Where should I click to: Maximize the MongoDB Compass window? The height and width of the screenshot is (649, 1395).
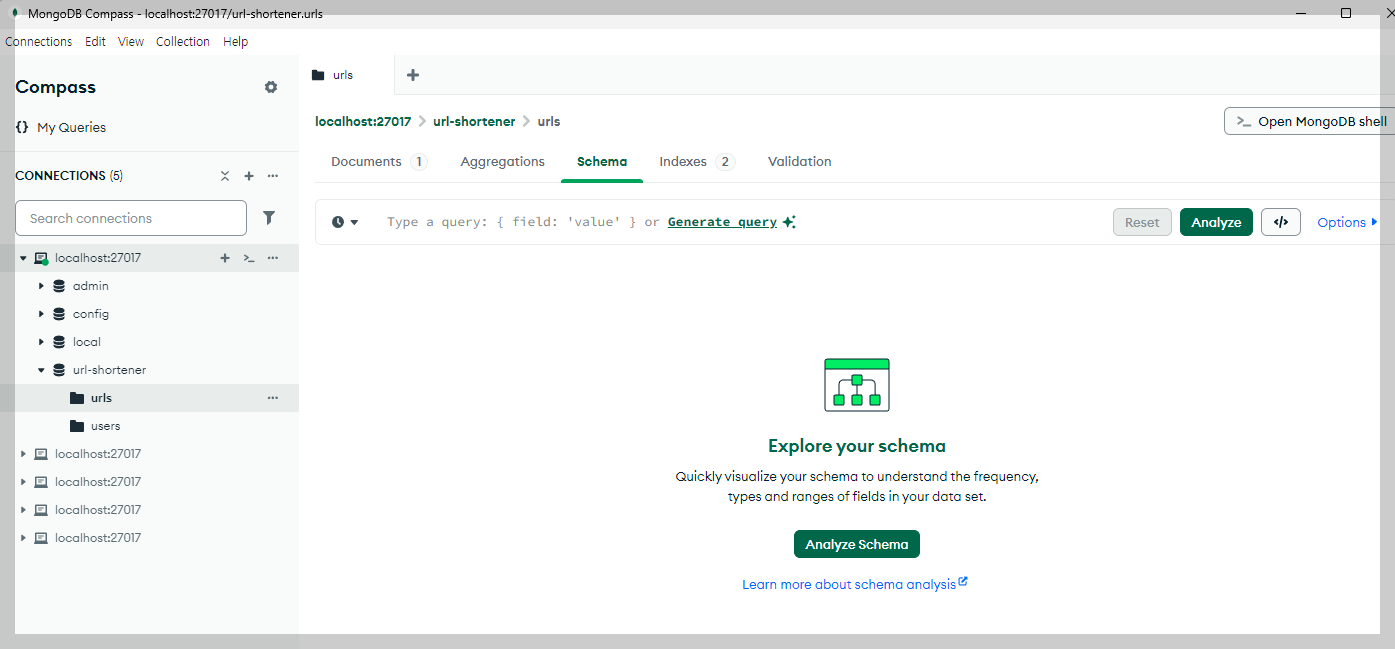click(1346, 13)
